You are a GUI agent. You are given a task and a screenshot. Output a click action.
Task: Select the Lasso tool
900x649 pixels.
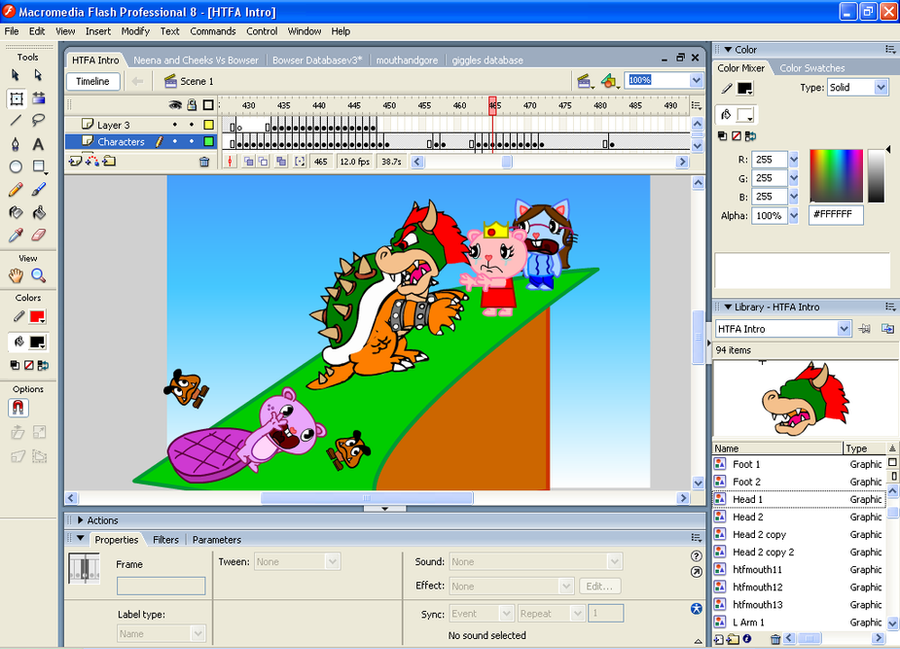pos(38,121)
